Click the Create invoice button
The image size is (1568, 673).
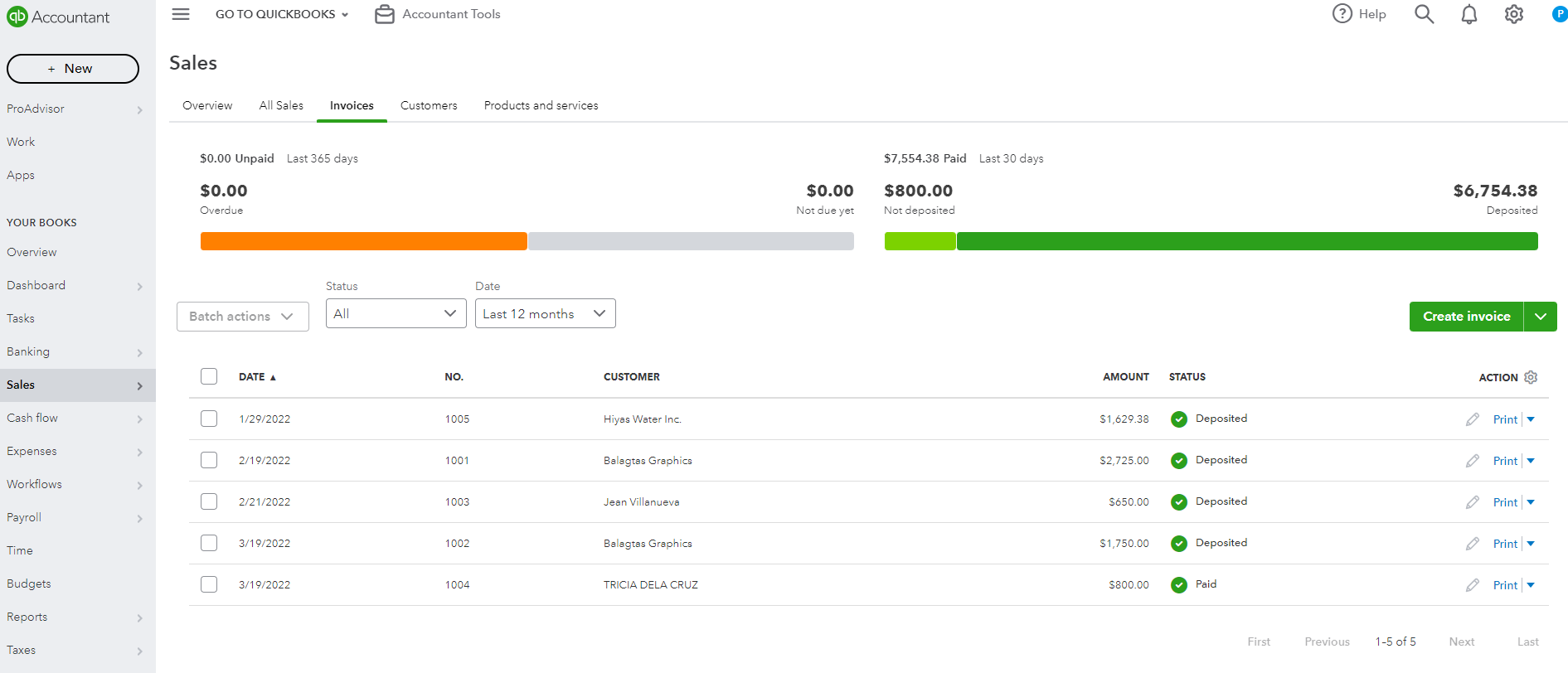point(1466,317)
